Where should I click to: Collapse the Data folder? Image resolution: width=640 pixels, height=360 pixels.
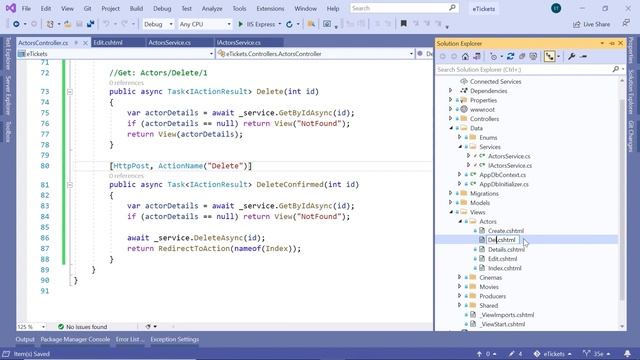point(451,128)
